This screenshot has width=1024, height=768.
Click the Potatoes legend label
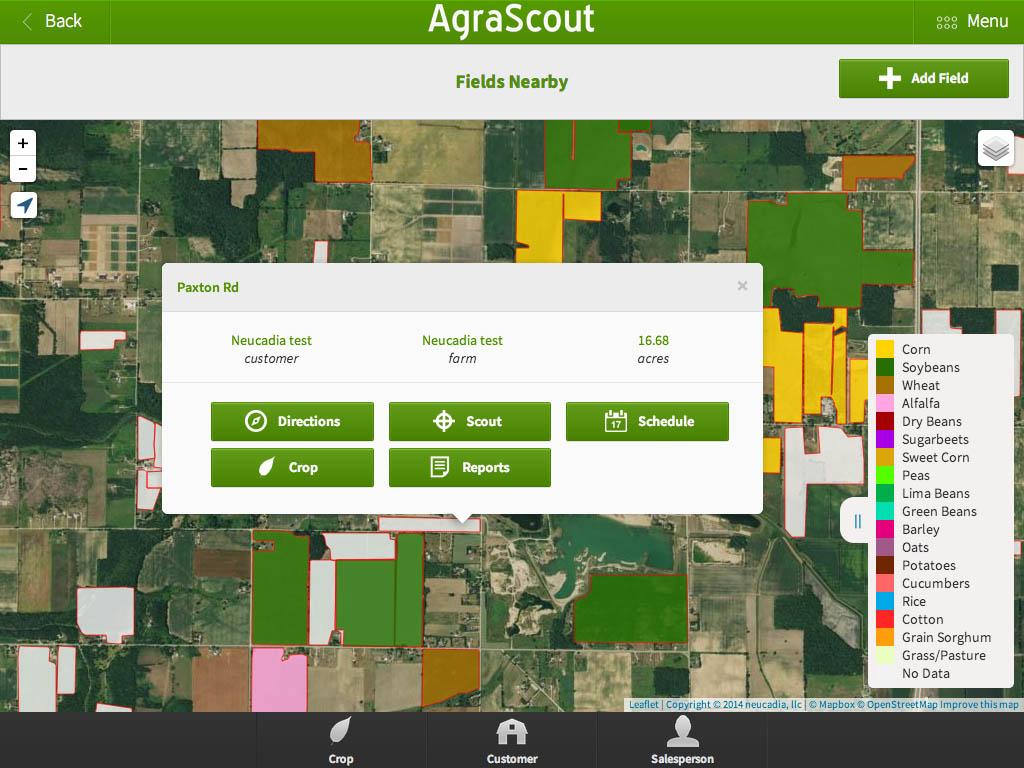click(x=929, y=566)
